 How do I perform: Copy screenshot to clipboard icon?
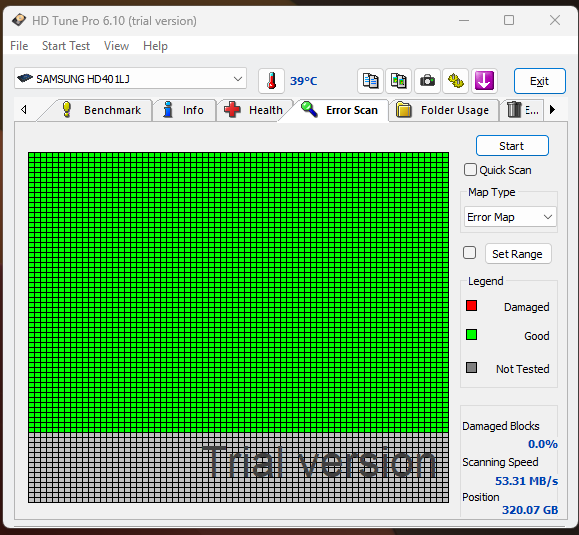click(x=399, y=81)
